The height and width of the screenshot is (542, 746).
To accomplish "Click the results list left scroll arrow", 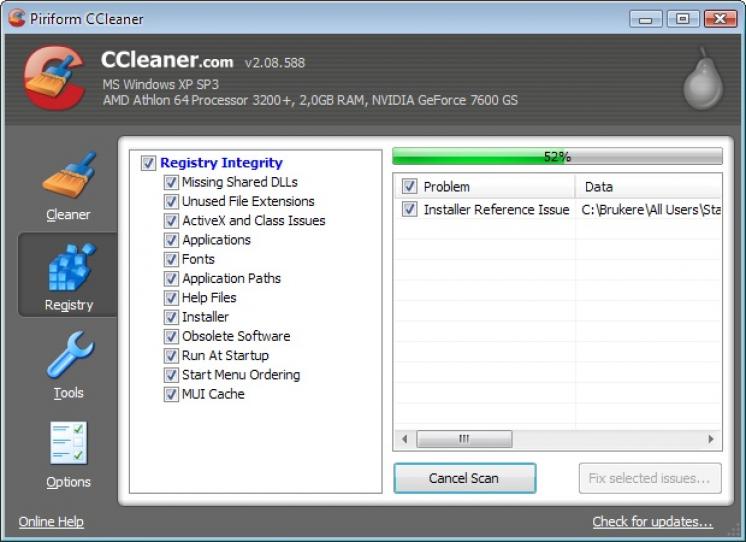I will point(404,439).
